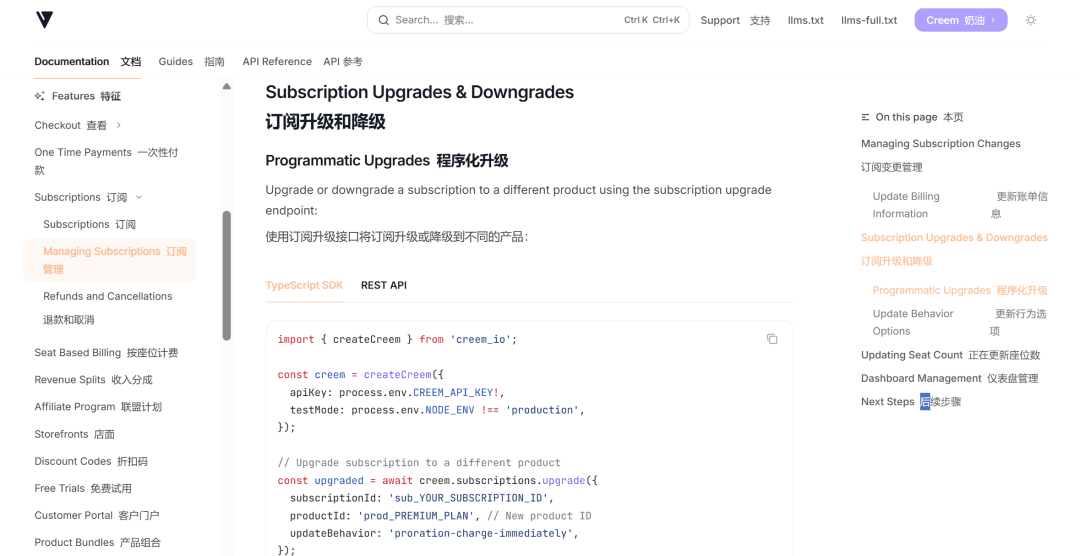
Task: Switch to the REST API tab
Action: tap(383, 285)
